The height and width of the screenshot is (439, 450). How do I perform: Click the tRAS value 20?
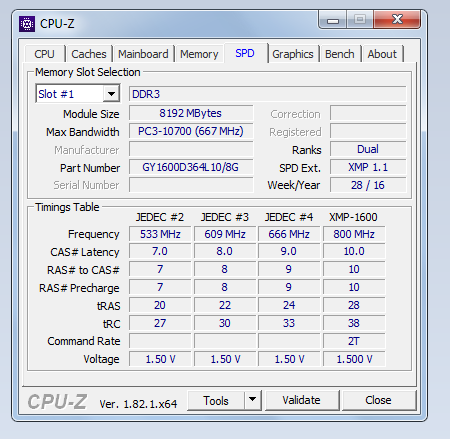tap(160, 305)
